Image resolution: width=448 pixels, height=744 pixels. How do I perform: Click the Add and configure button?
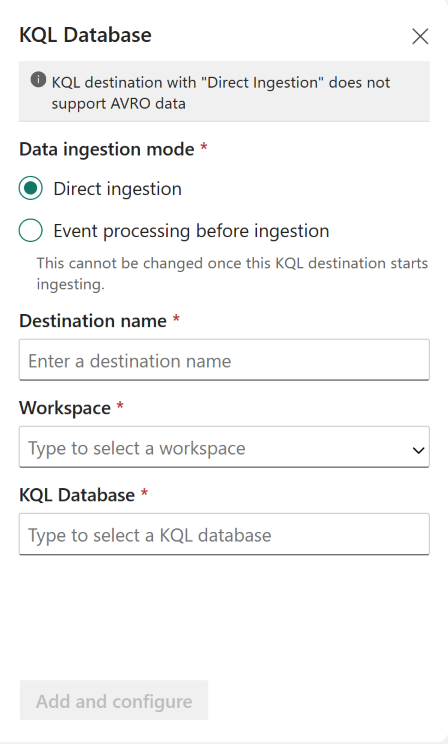114,700
